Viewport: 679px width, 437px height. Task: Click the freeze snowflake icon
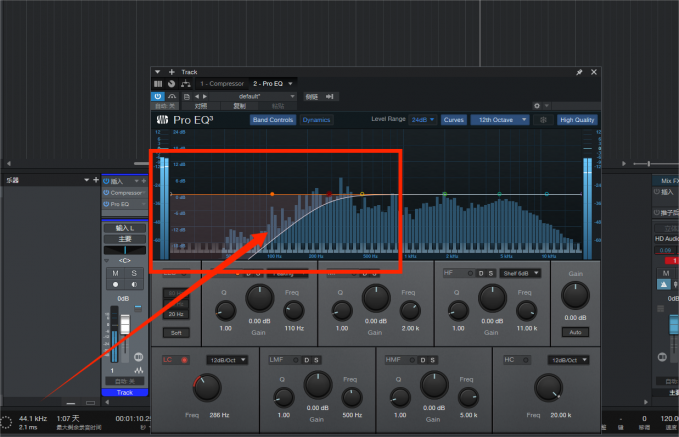point(543,120)
